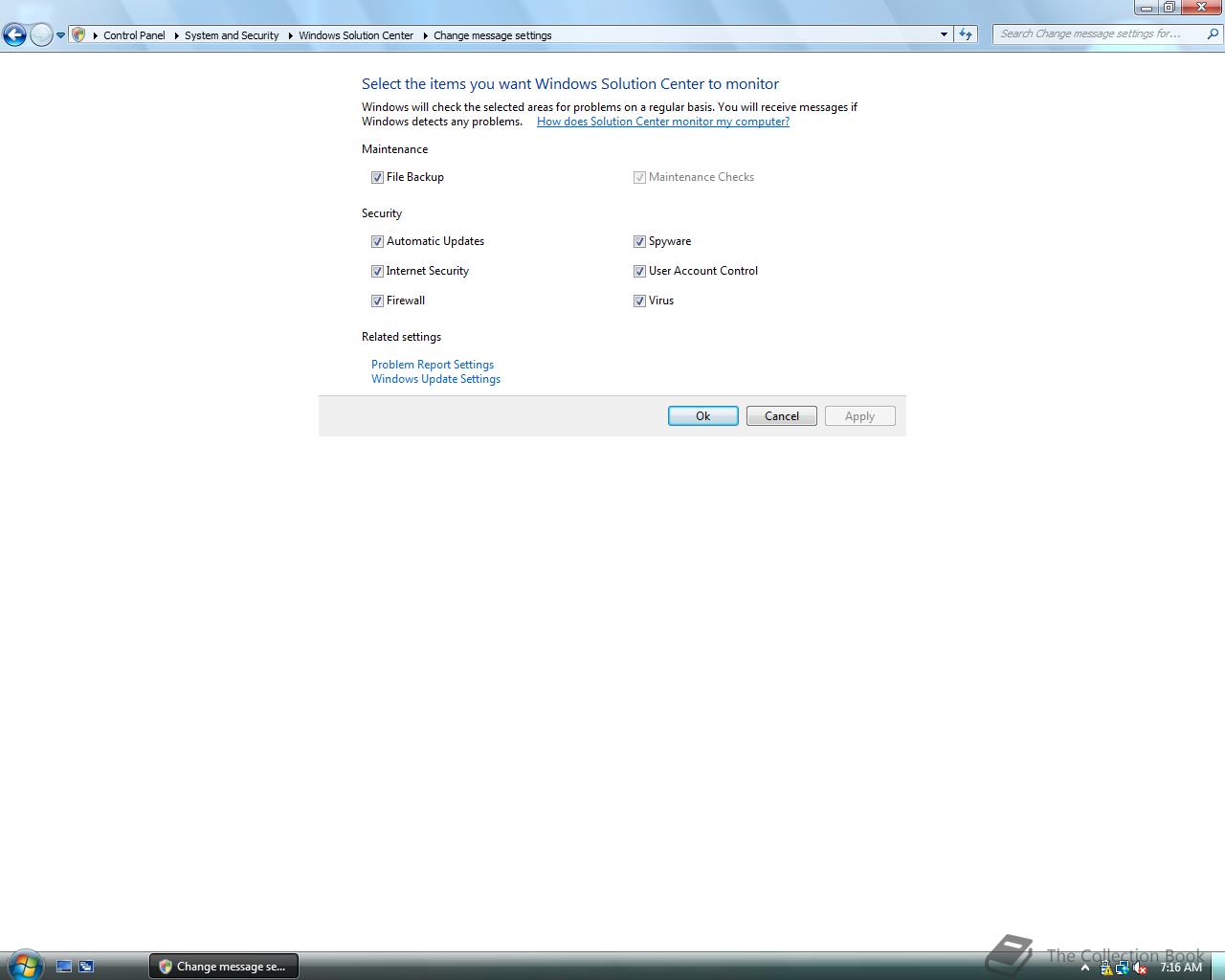The image size is (1225, 980).
Task: Click Show Desktop quick launch icon
Action: (x=64, y=967)
